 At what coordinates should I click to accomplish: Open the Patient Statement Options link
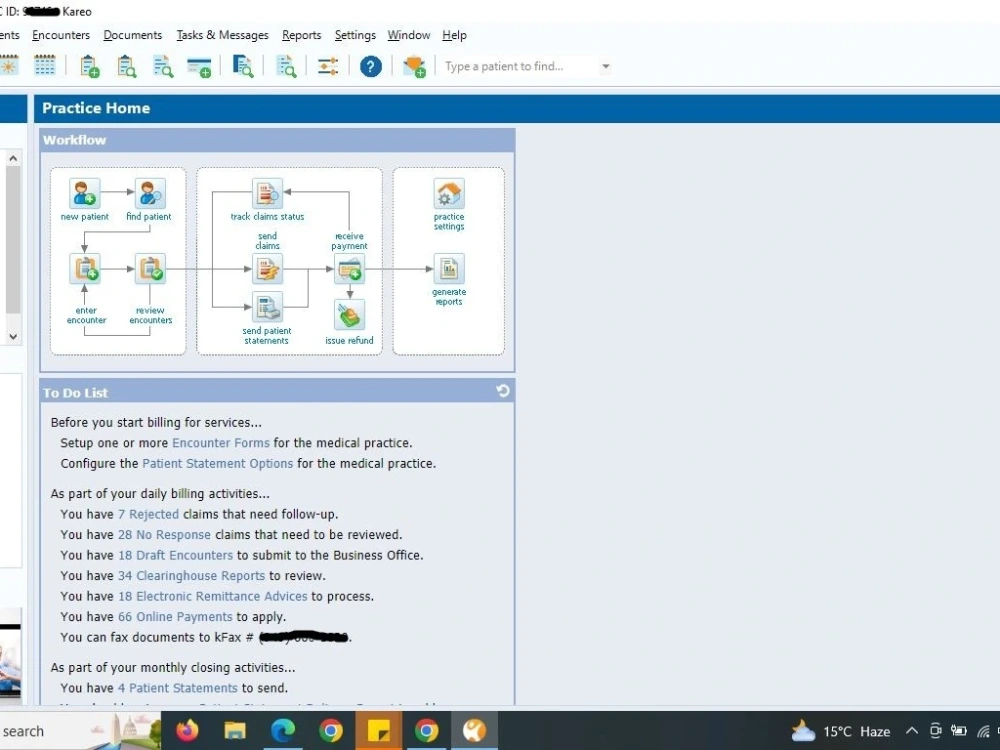coord(217,463)
